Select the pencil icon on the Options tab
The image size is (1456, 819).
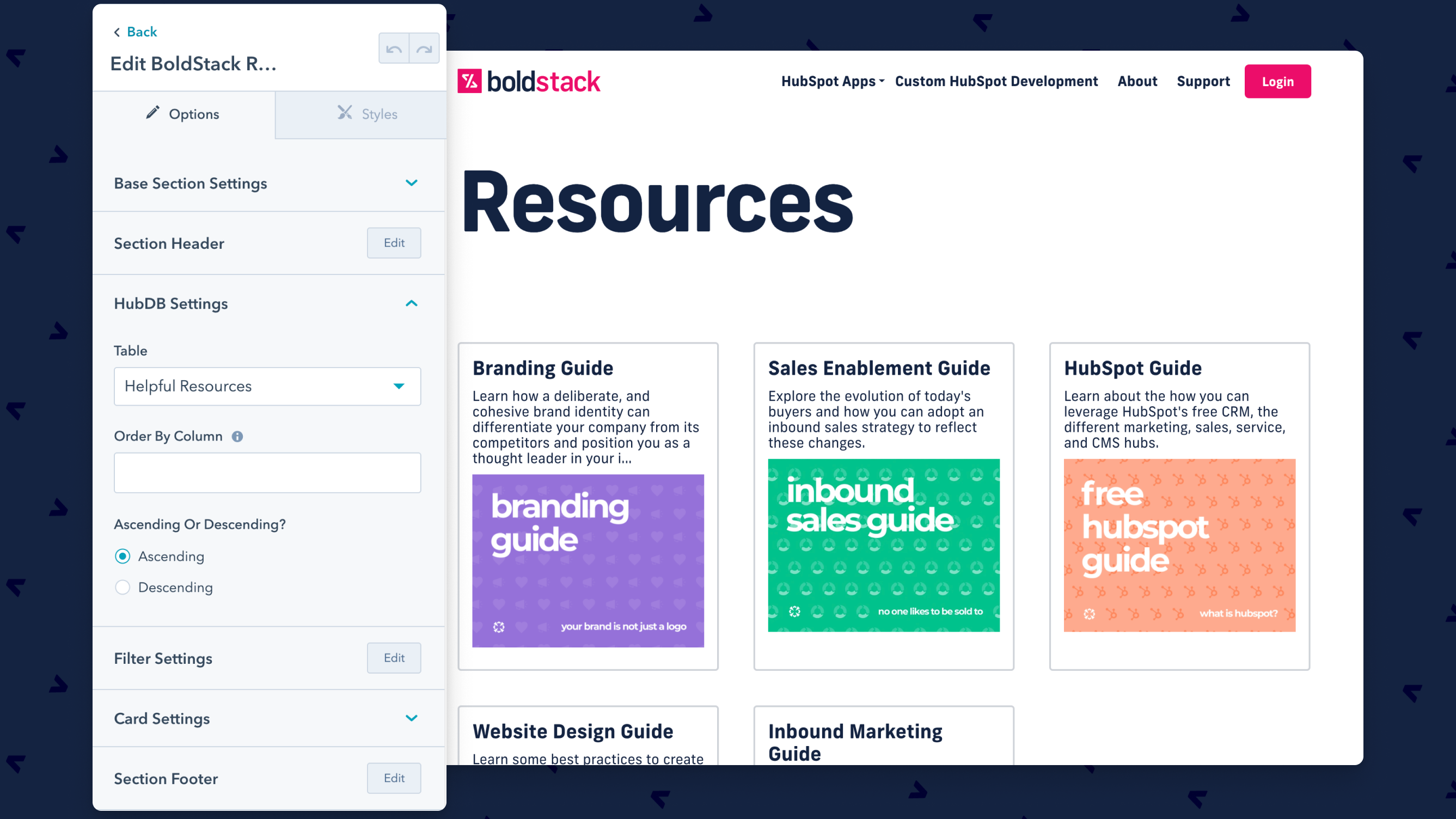coord(152,113)
